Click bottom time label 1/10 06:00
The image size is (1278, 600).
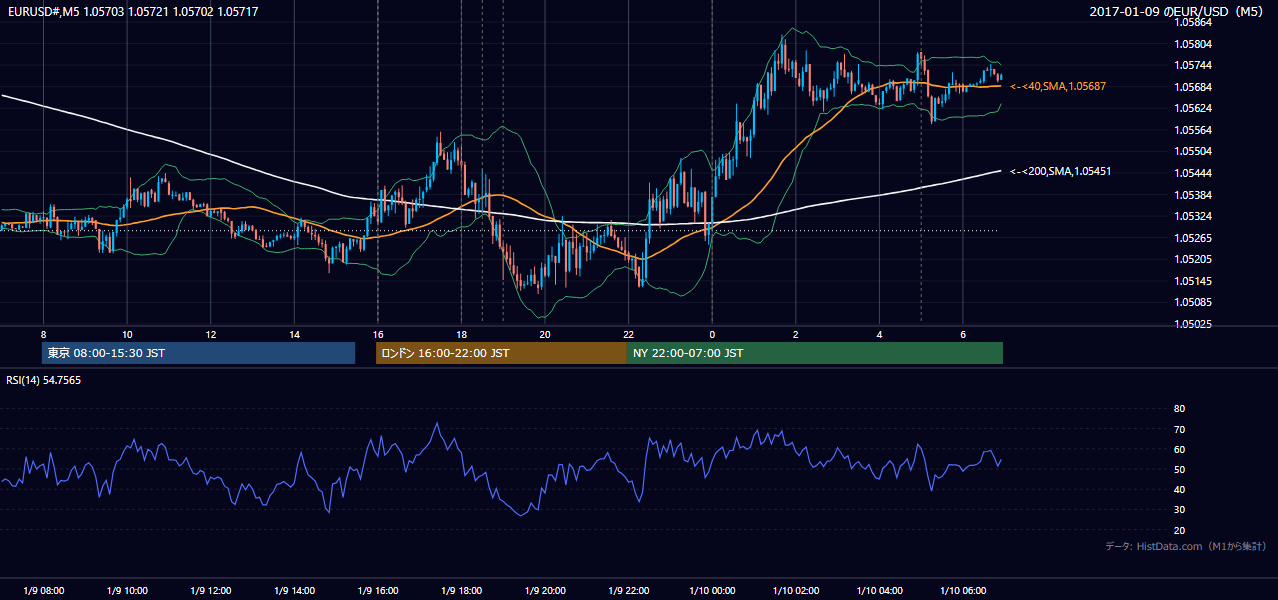point(962,590)
